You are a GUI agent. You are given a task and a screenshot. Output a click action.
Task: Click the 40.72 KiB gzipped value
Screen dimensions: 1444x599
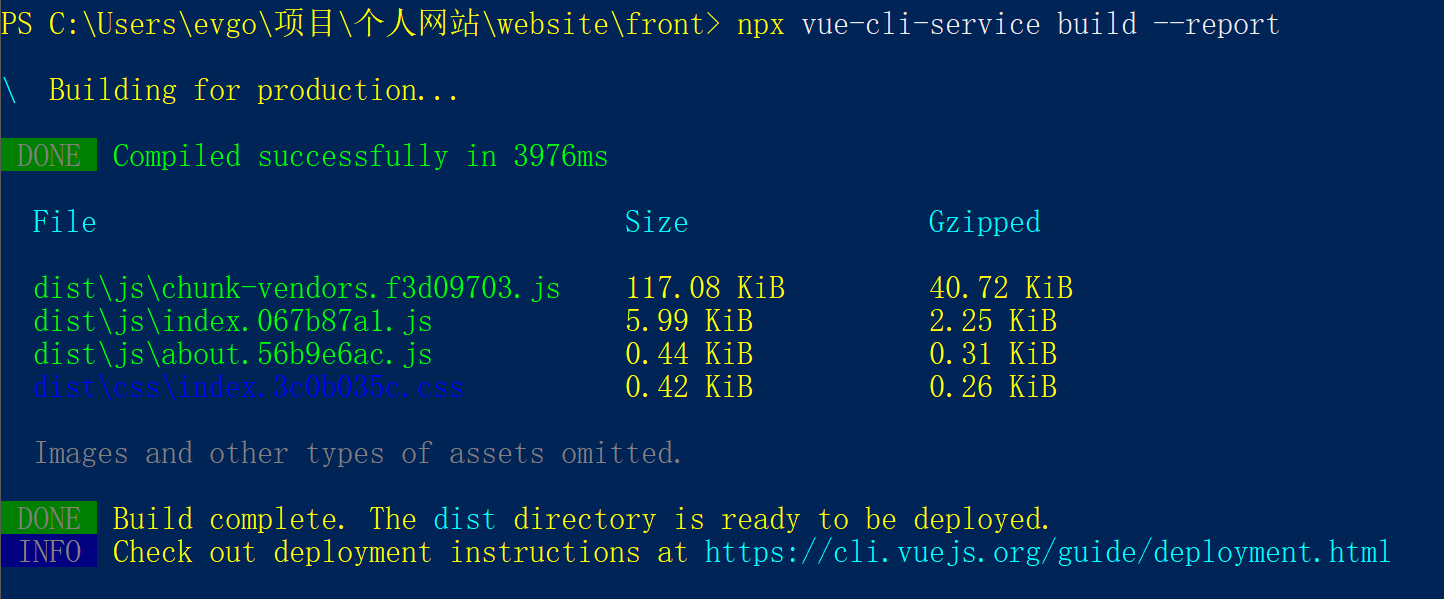pos(1000,289)
